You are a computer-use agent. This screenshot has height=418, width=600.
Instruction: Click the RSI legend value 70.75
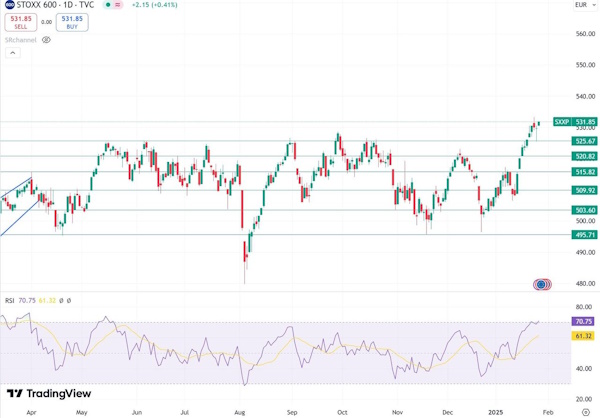click(x=27, y=301)
